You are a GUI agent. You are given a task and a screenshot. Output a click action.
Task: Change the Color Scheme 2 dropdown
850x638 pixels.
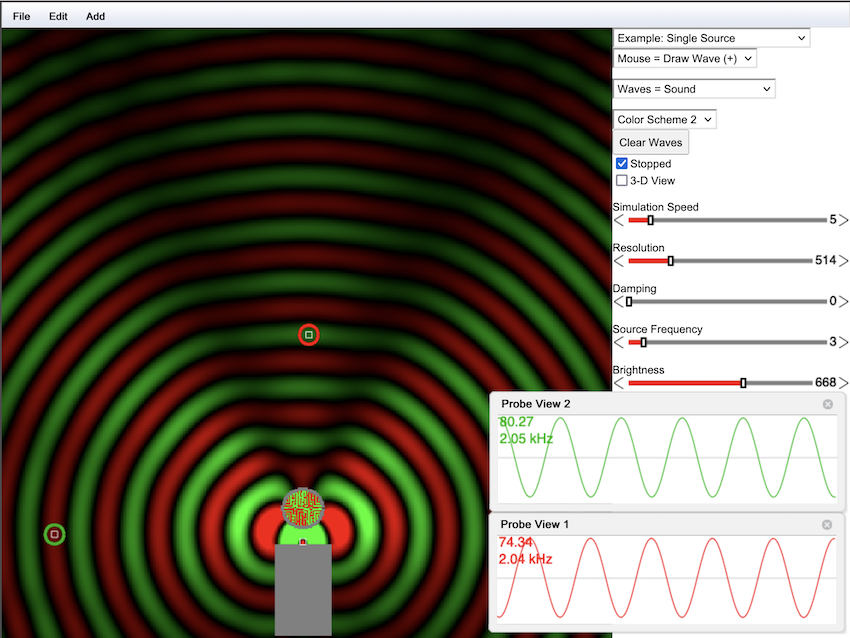pos(665,120)
